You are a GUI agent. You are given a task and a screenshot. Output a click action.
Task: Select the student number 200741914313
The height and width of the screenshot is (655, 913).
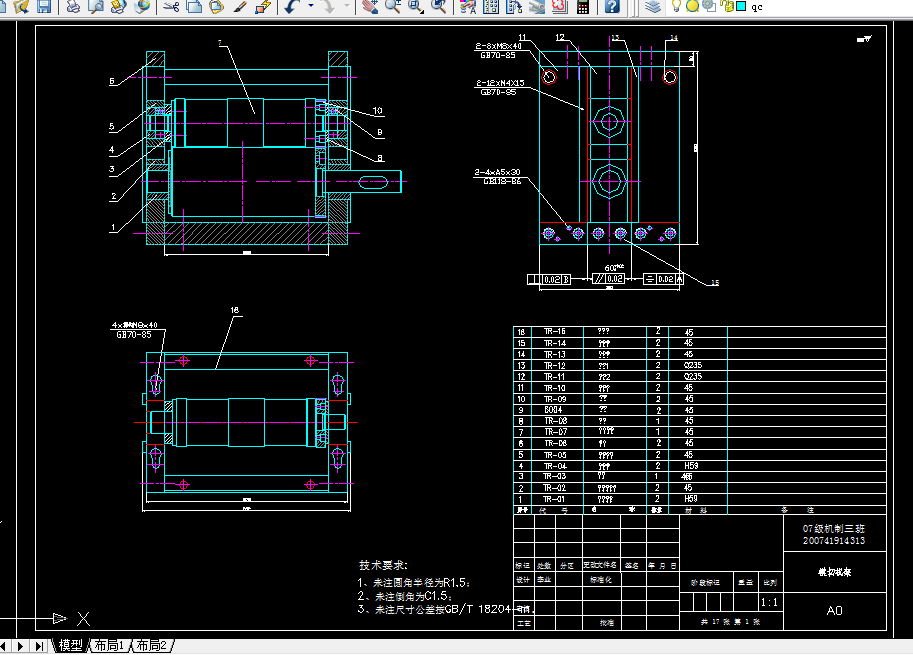click(834, 541)
